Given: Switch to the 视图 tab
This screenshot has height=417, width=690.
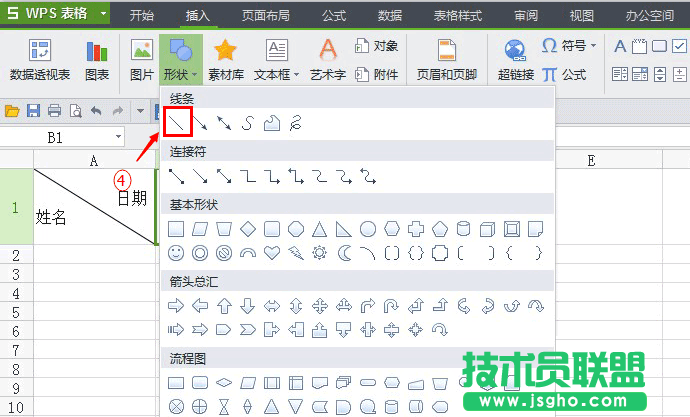Looking at the screenshot, I should pyautogui.click(x=582, y=16).
